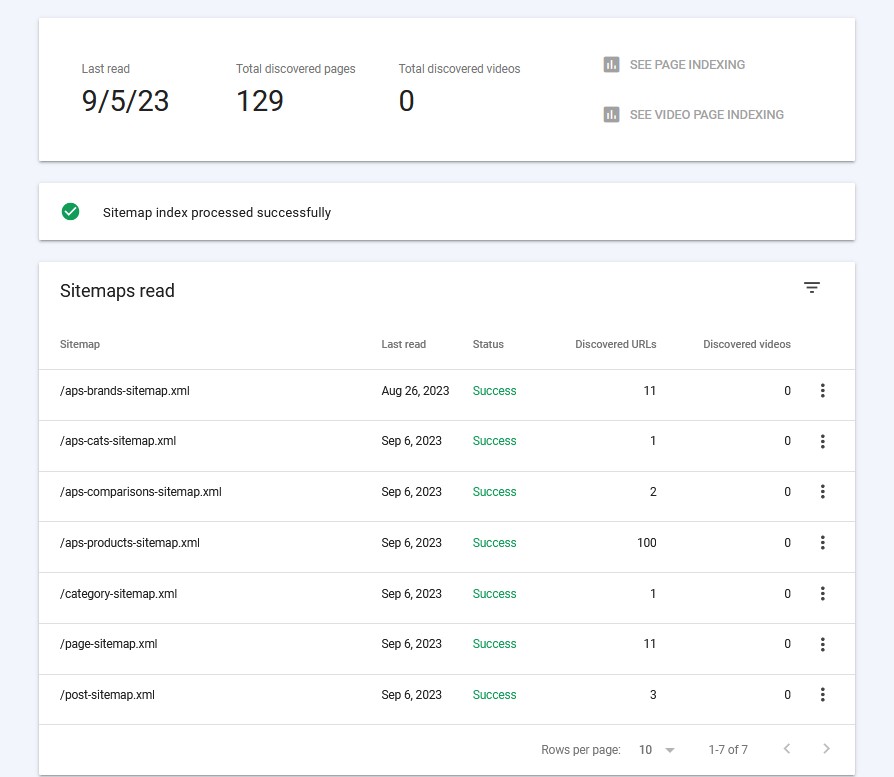The image size is (894, 777).
Task: Click the Discovered videos column header
Action: pyautogui.click(x=747, y=344)
